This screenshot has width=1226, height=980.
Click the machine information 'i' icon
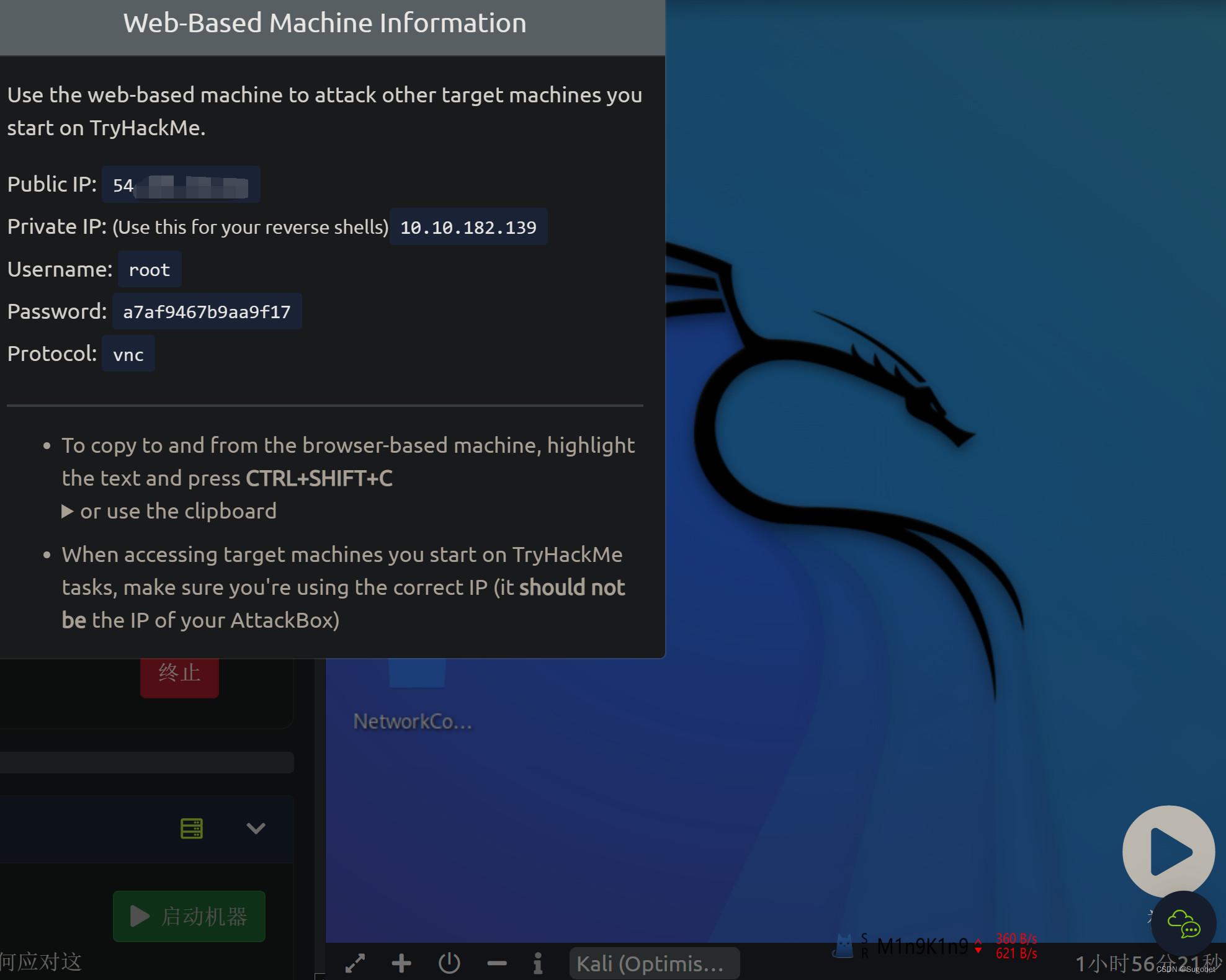click(x=538, y=963)
